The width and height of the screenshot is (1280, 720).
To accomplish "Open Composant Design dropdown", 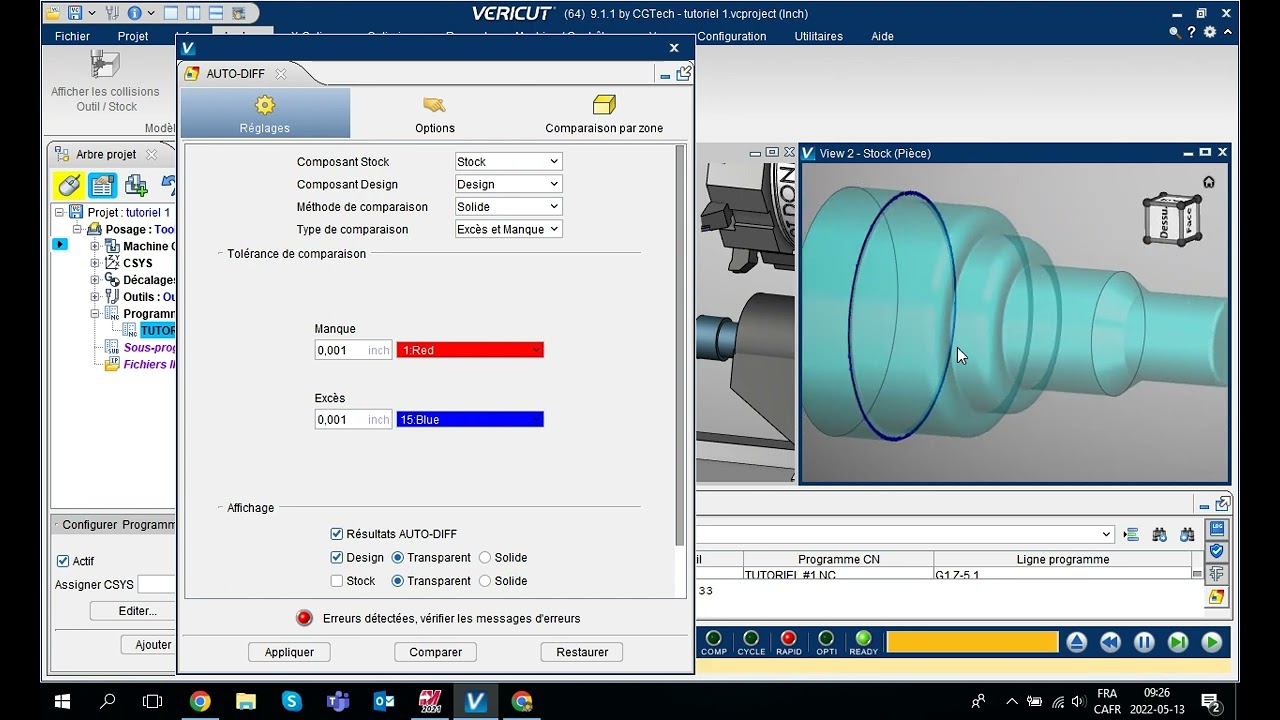I will (508, 184).
